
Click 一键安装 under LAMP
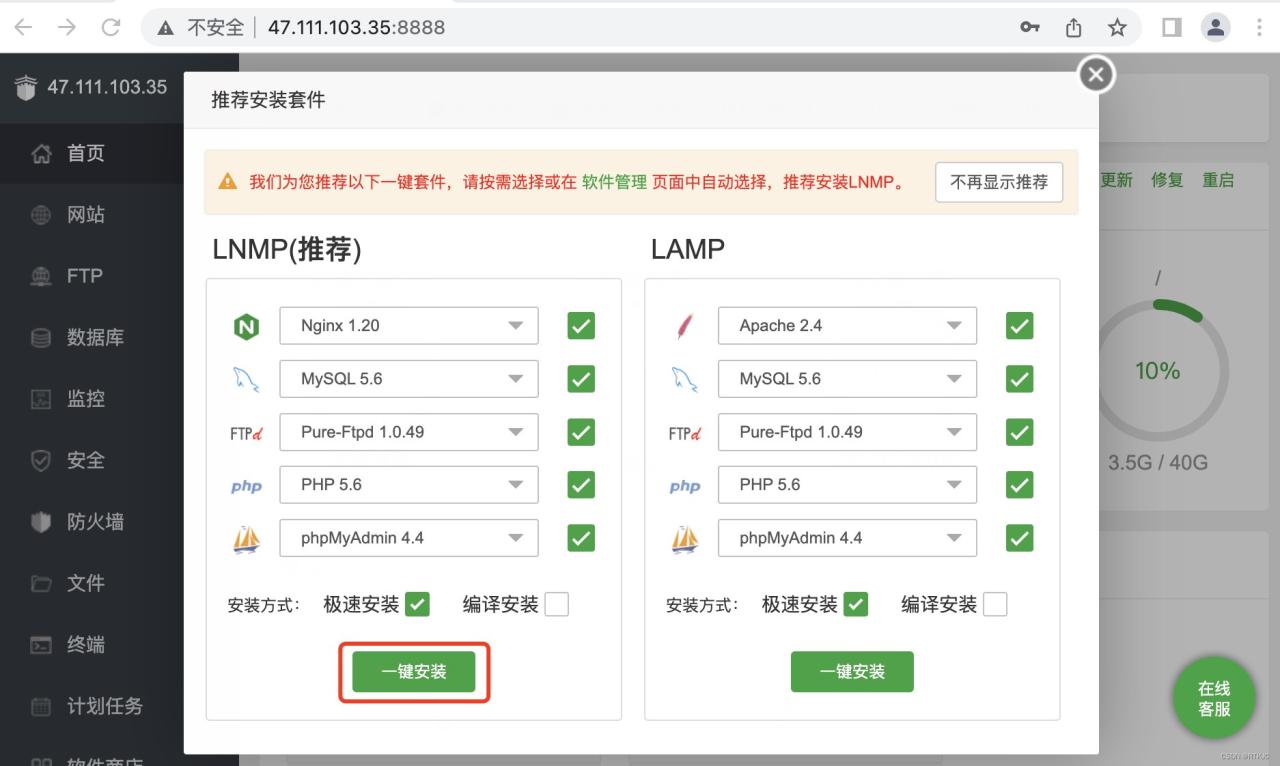(x=852, y=672)
